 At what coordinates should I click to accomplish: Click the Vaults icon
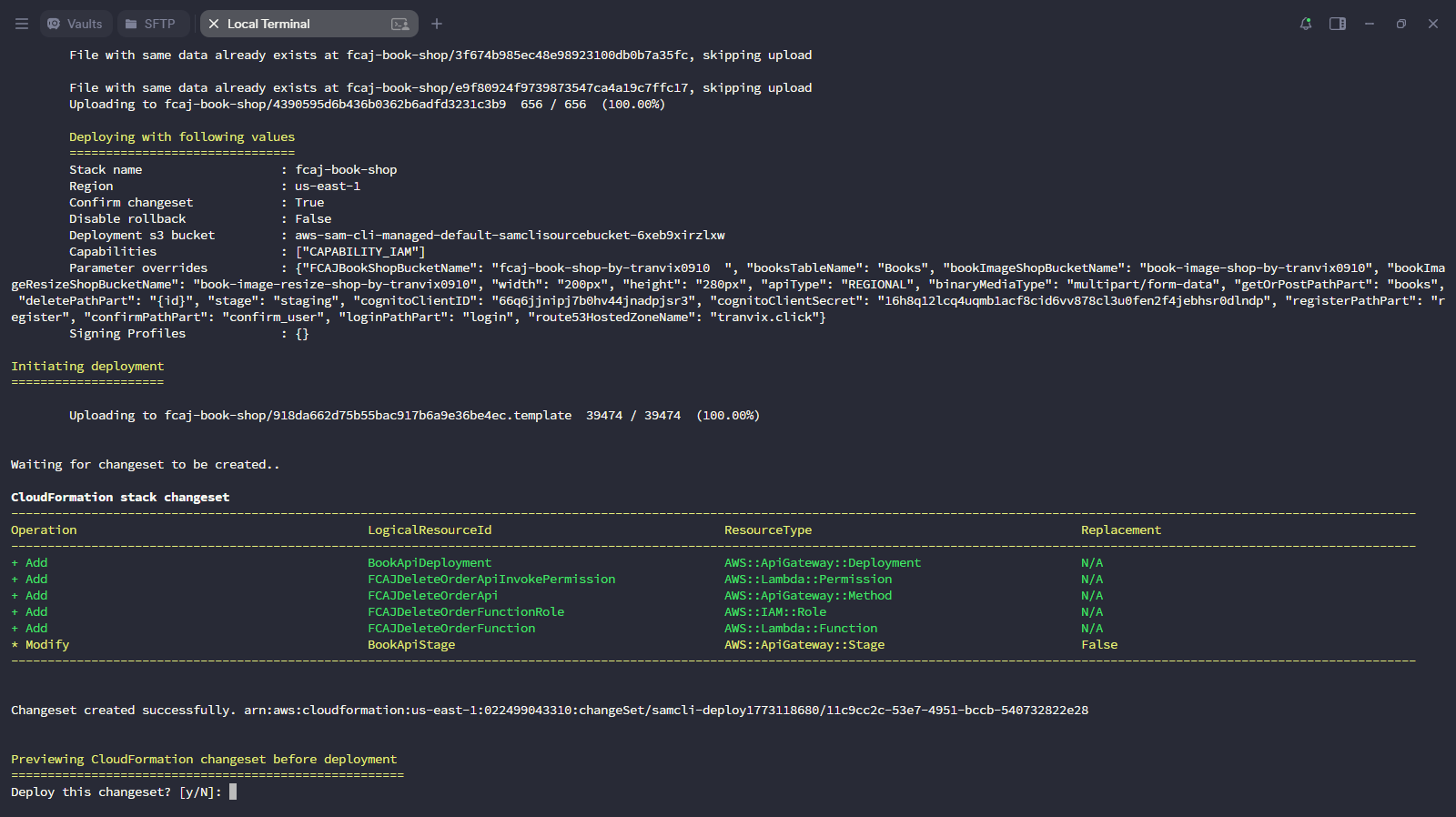54,24
